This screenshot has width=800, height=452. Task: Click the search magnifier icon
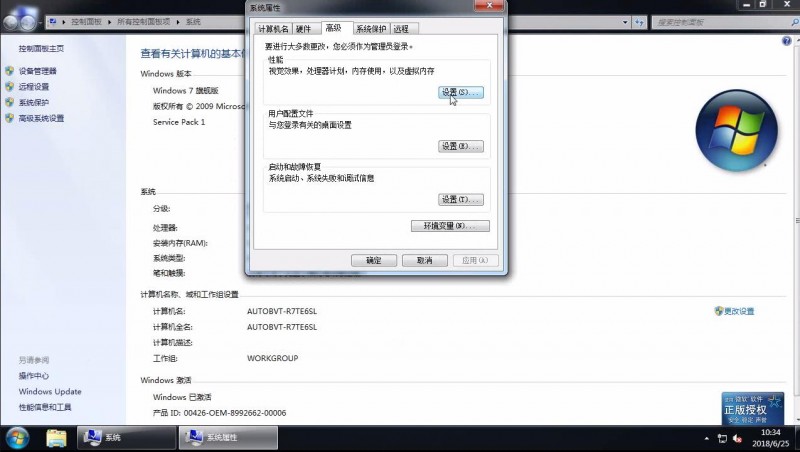point(795,22)
